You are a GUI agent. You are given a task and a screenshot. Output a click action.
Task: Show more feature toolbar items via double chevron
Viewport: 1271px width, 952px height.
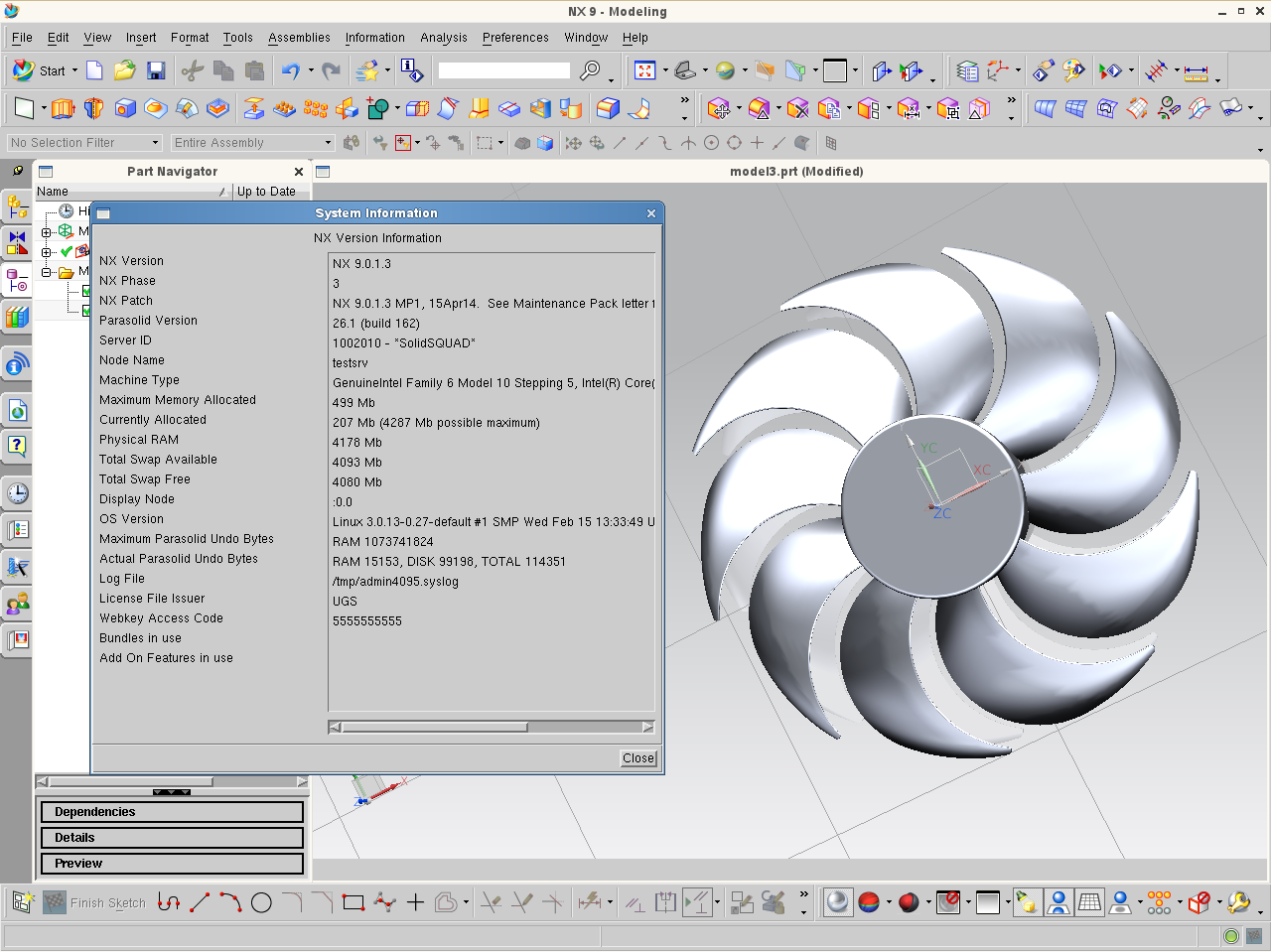coord(684,100)
